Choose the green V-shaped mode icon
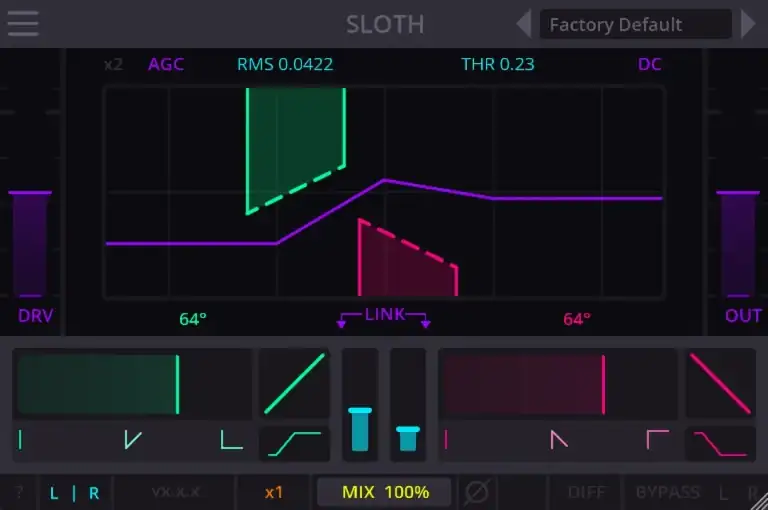 tap(132, 439)
